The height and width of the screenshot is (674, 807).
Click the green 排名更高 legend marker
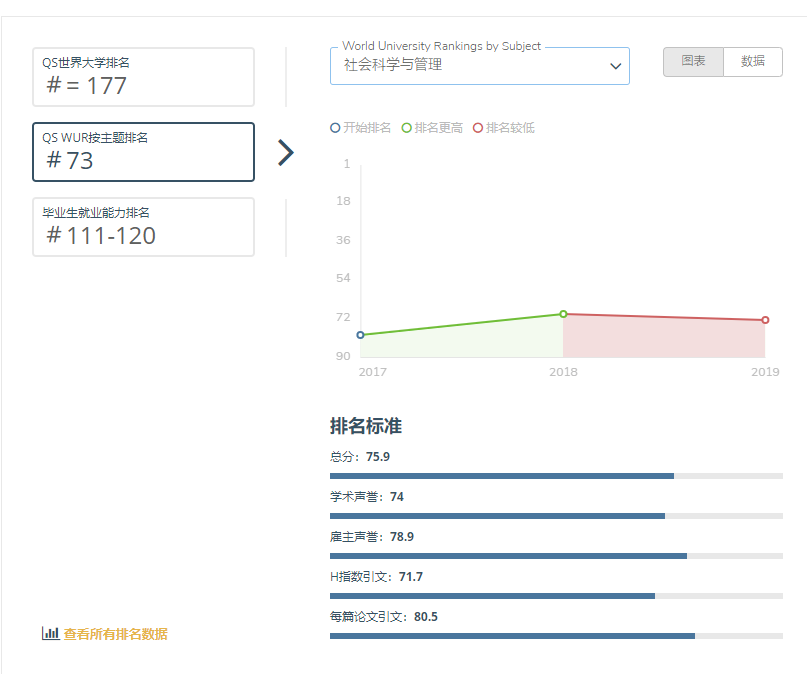406,128
